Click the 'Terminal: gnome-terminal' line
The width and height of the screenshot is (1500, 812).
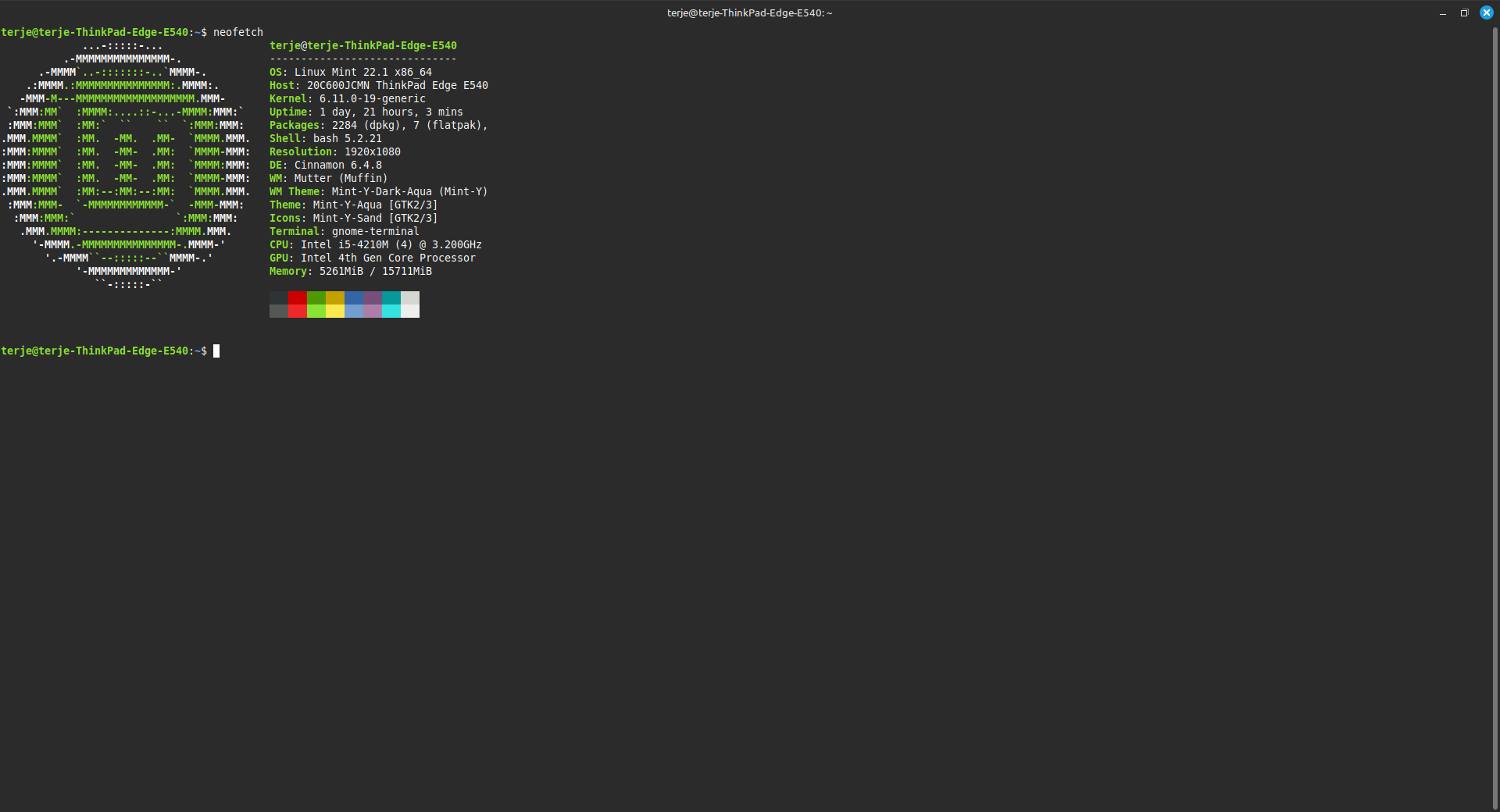pos(345,232)
